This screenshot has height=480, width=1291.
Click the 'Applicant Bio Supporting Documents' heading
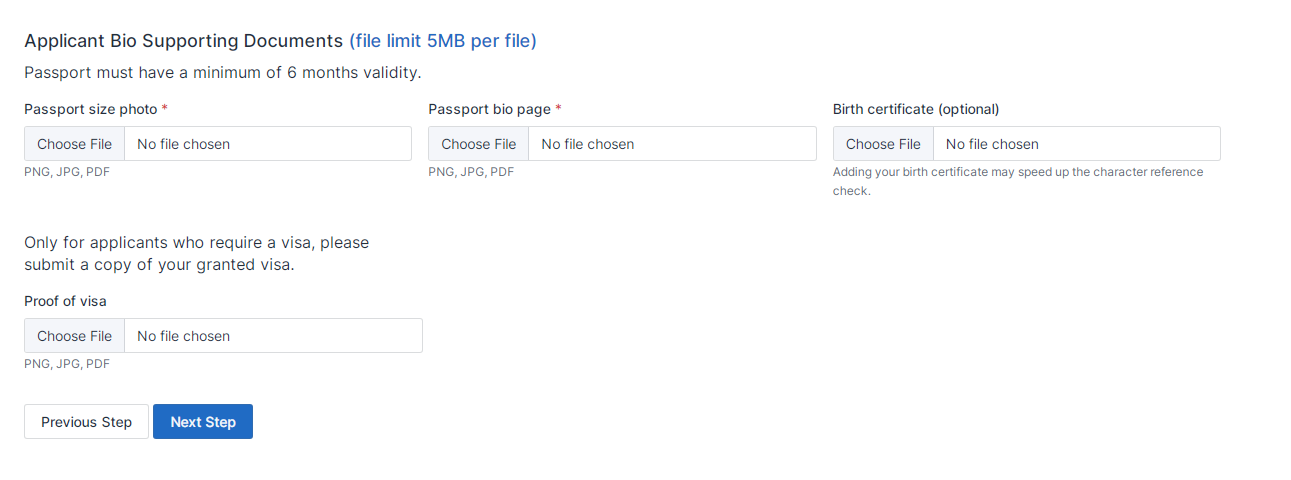(x=183, y=41)
